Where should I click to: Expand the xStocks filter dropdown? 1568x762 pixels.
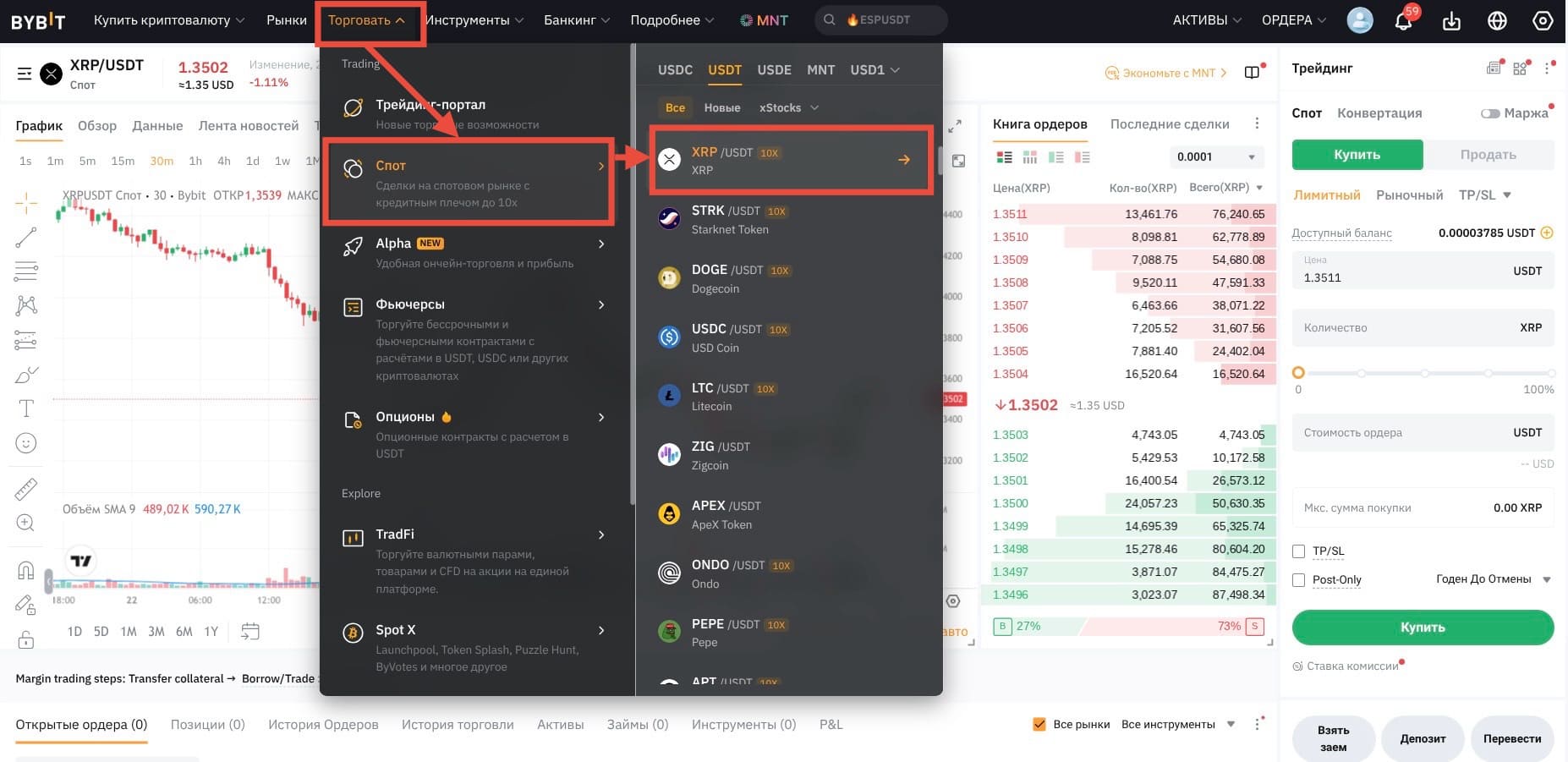789,107
